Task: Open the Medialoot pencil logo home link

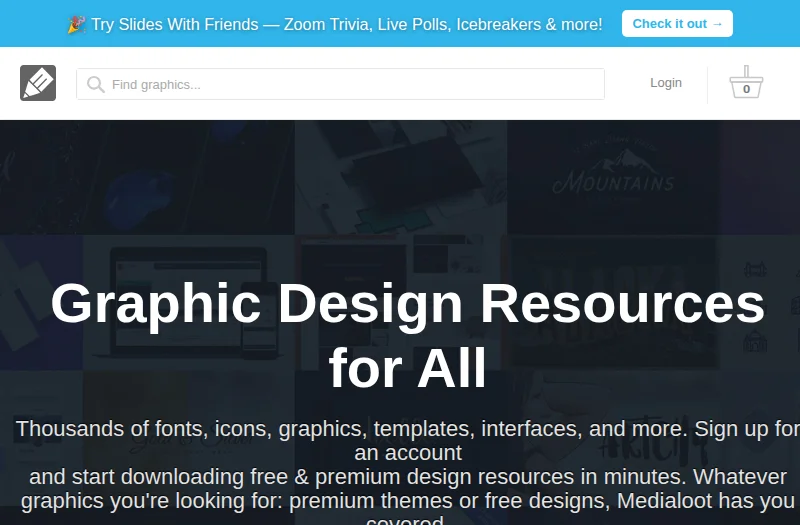Action: 38,83
